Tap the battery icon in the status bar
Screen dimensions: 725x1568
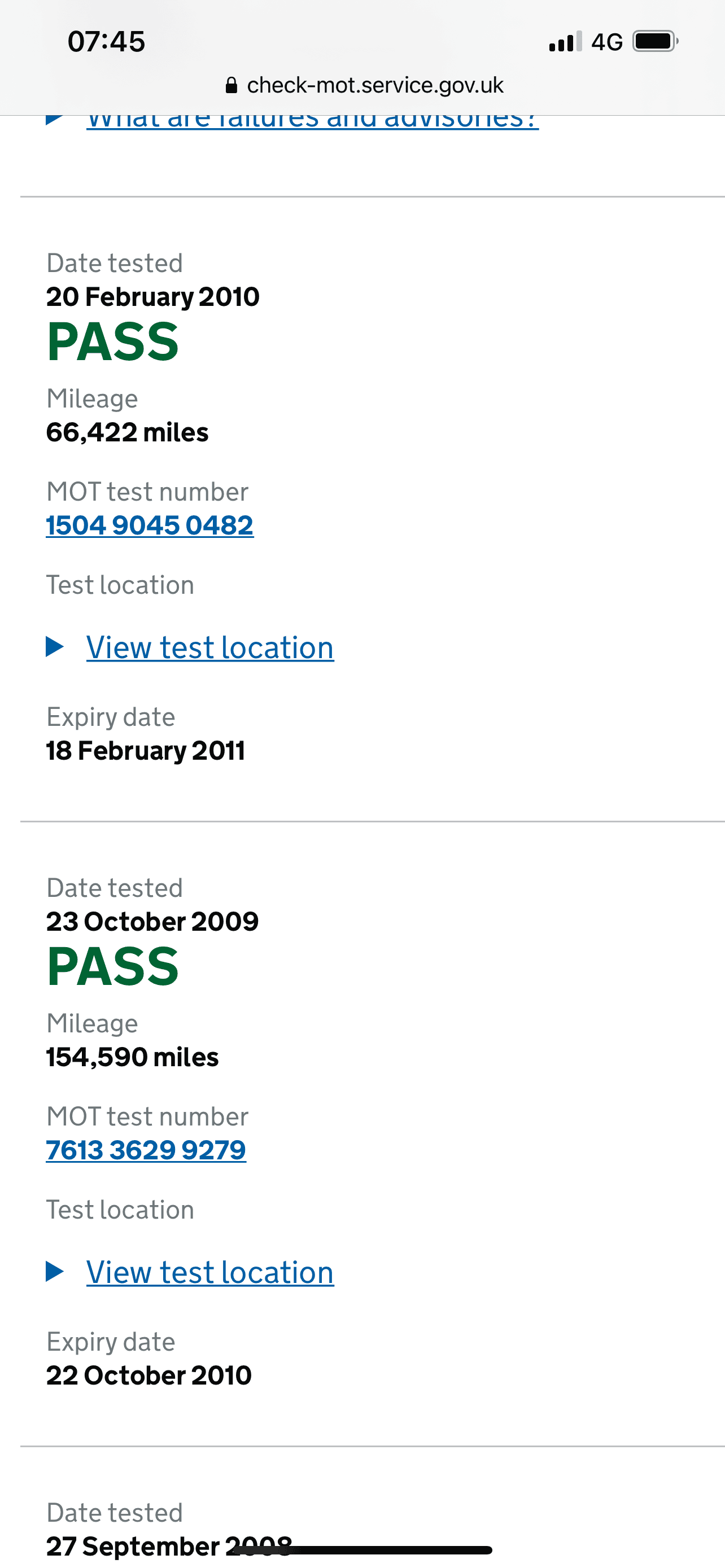click(656, 41)
